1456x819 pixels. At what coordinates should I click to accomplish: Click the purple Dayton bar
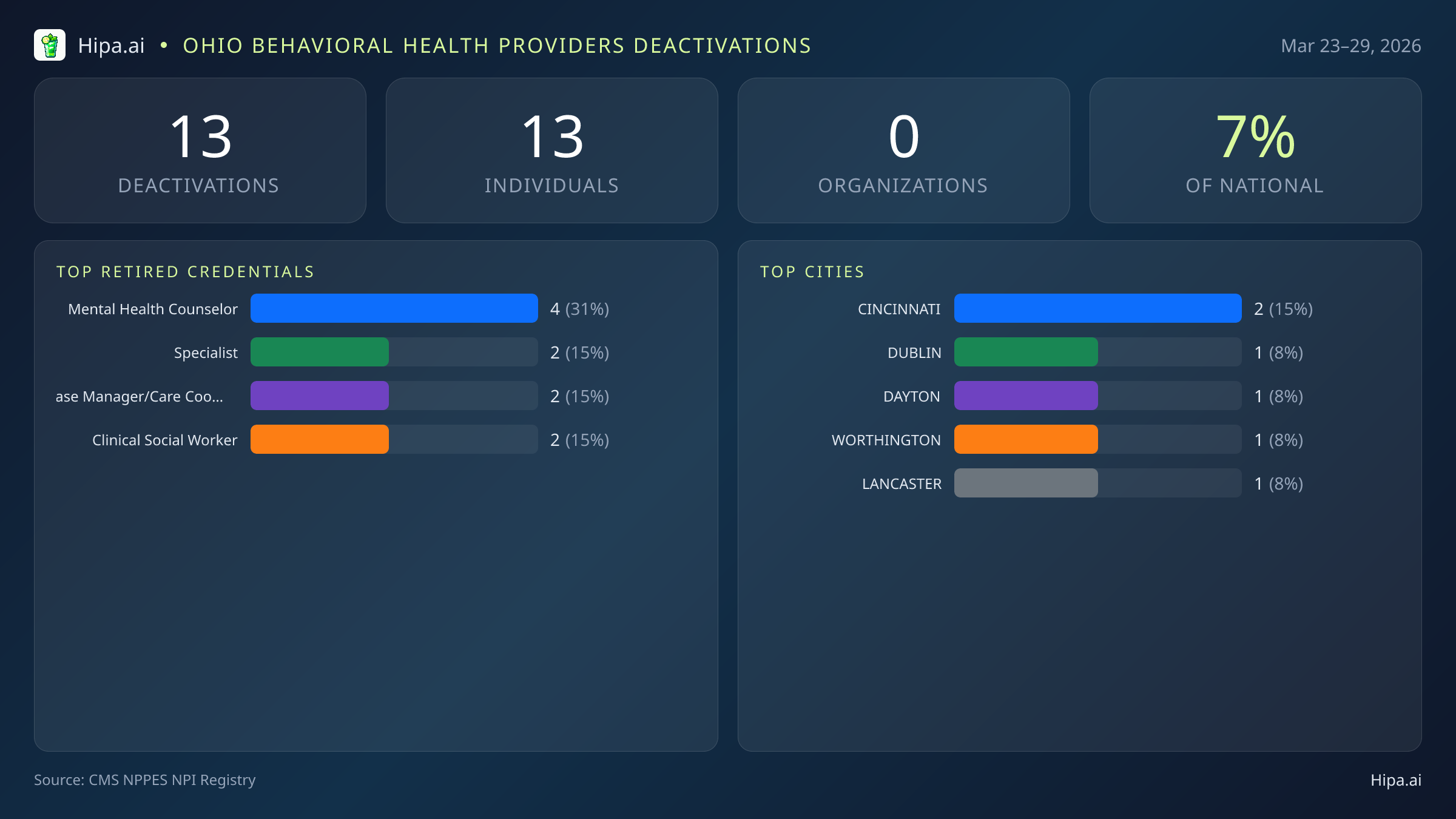1026,396
